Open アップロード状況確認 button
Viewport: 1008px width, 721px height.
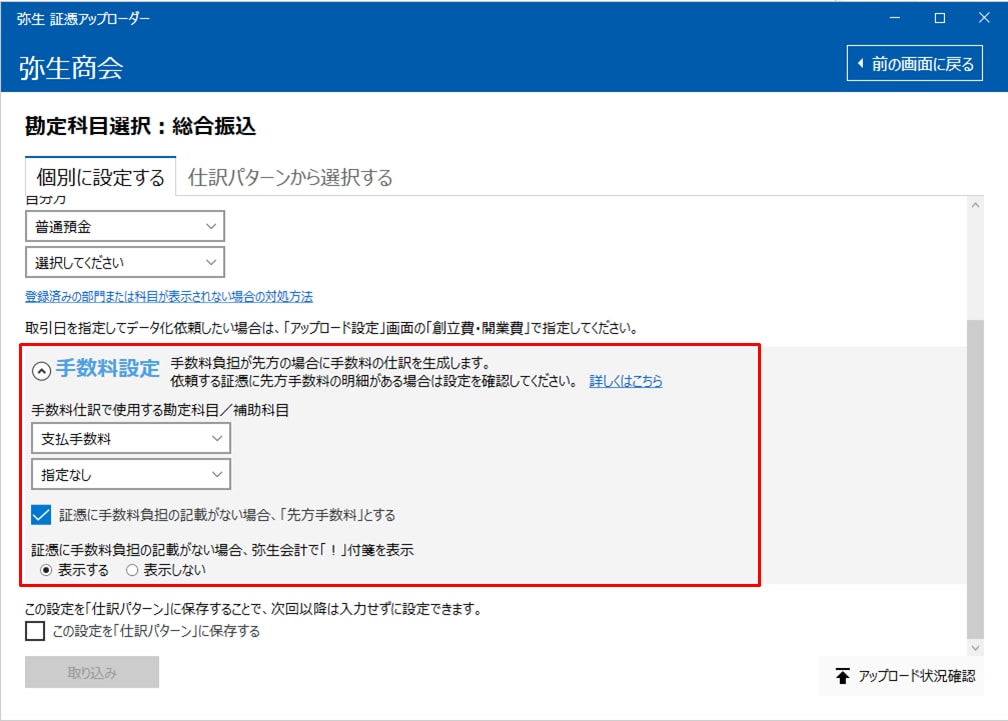click(901, 676)
